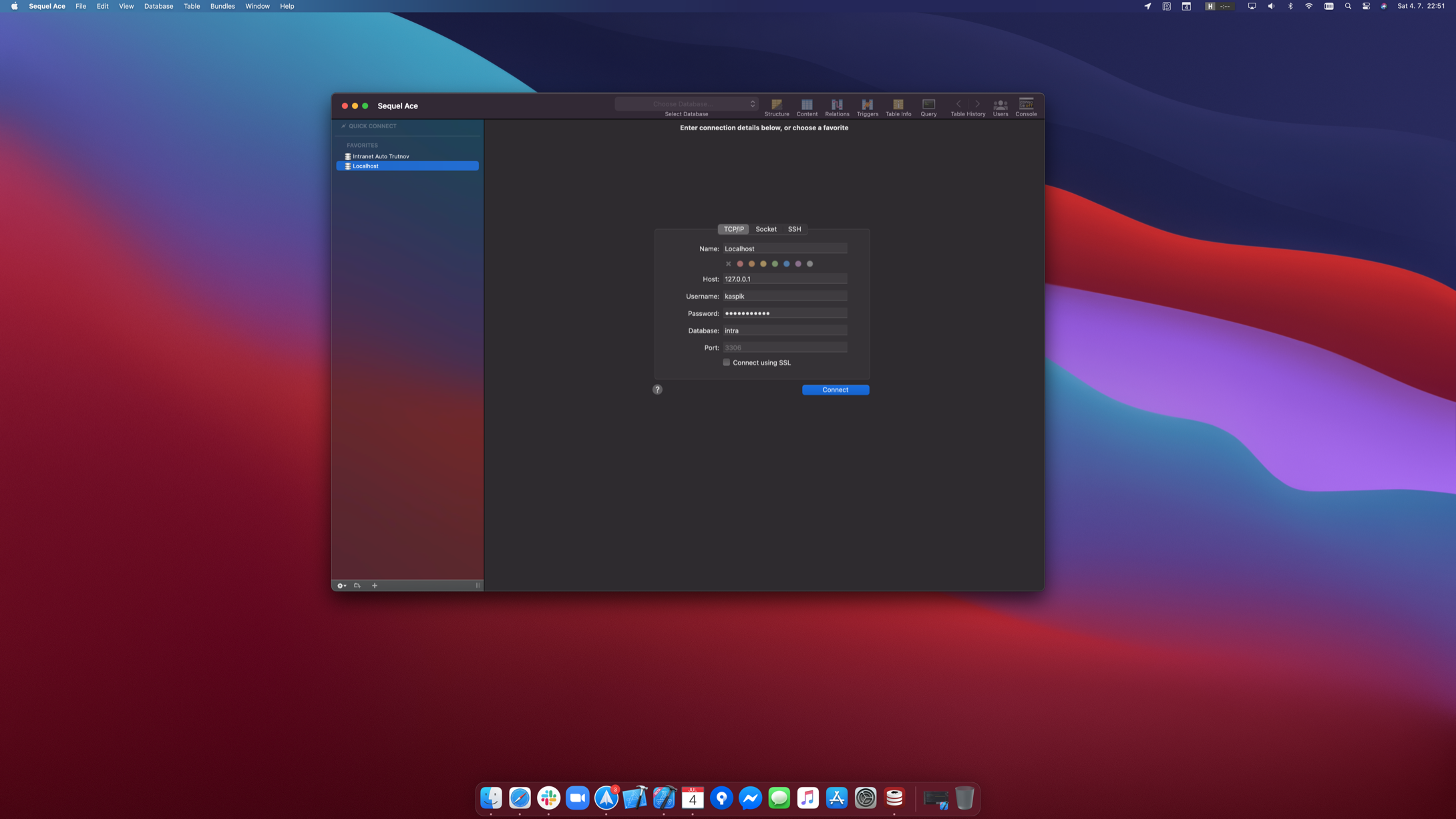
Task: Select the Localhost favorite
Action: coord(407,166)
